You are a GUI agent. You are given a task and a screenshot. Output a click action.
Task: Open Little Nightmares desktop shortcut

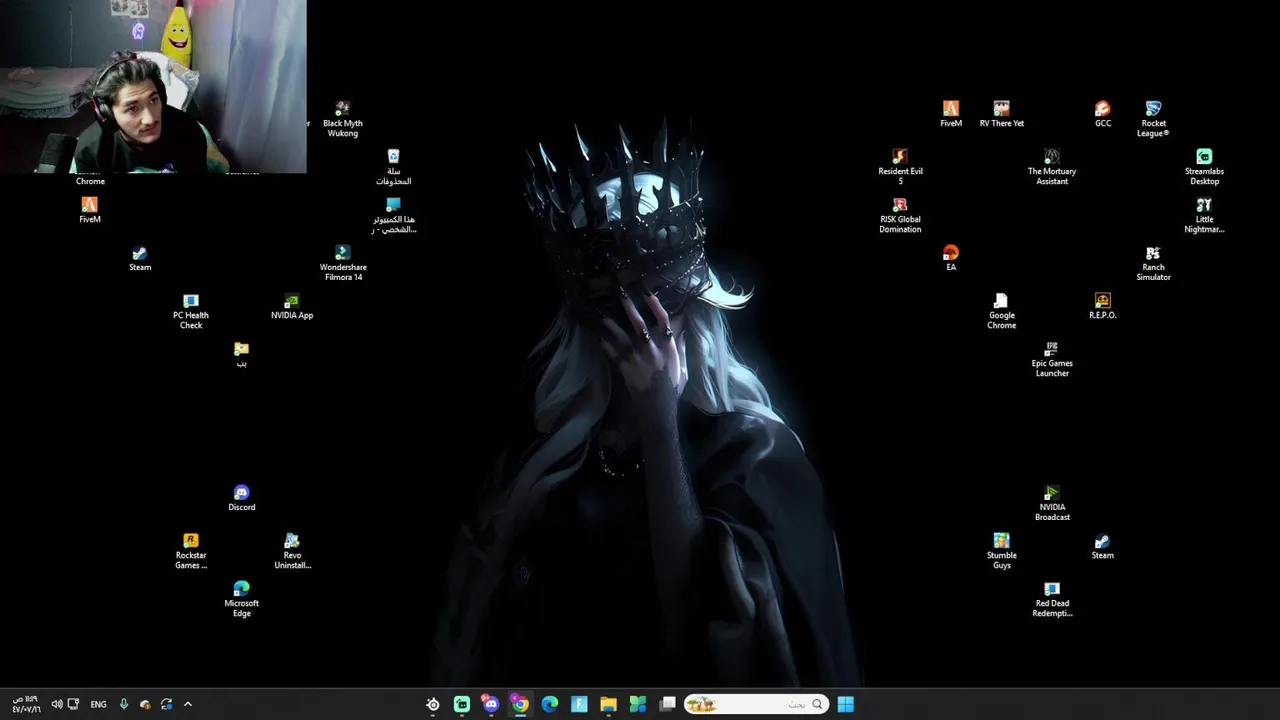tap(1204, 215)
